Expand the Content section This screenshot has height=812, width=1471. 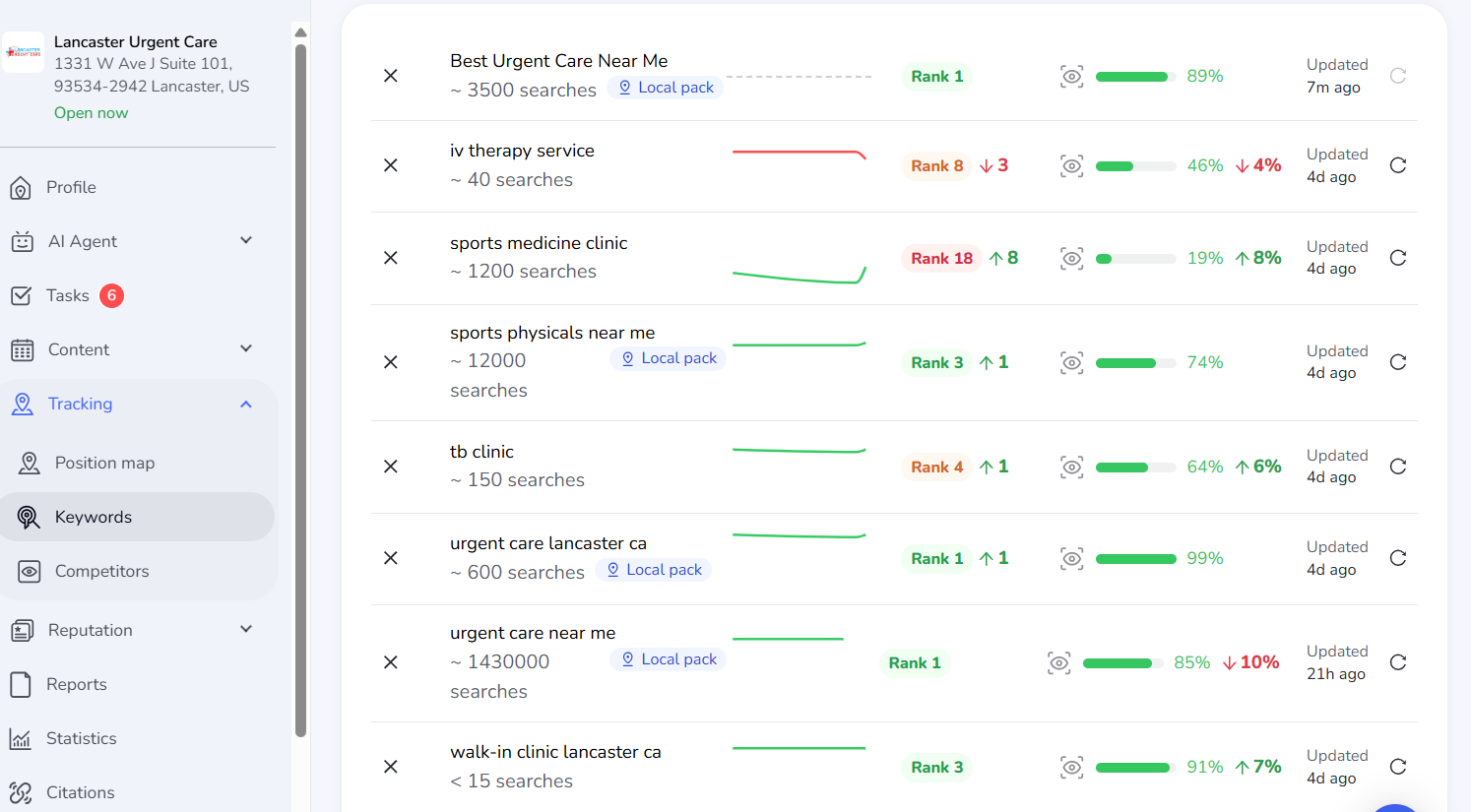246,349
